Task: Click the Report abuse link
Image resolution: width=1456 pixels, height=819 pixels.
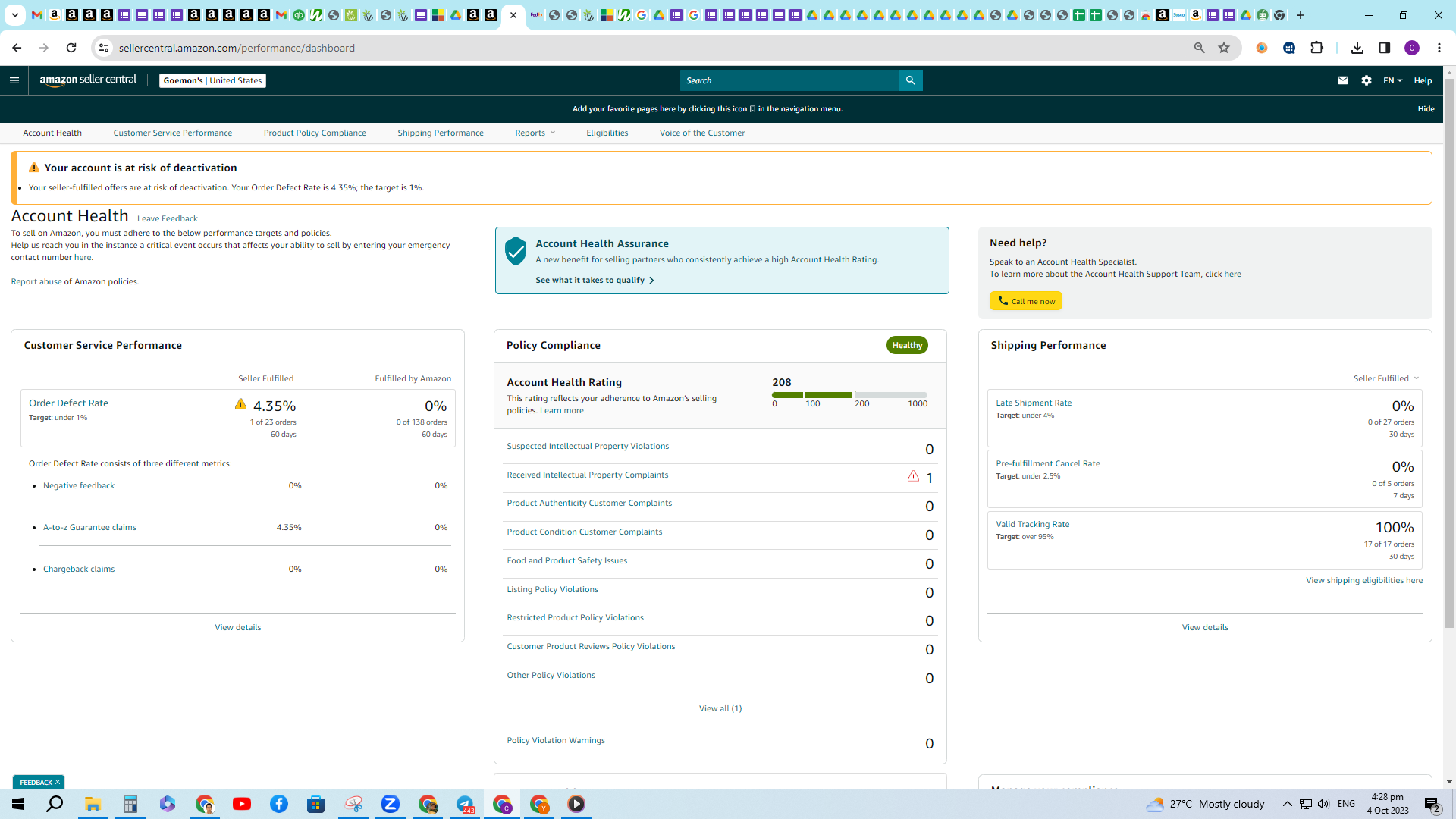Action: tap(36, 282)
